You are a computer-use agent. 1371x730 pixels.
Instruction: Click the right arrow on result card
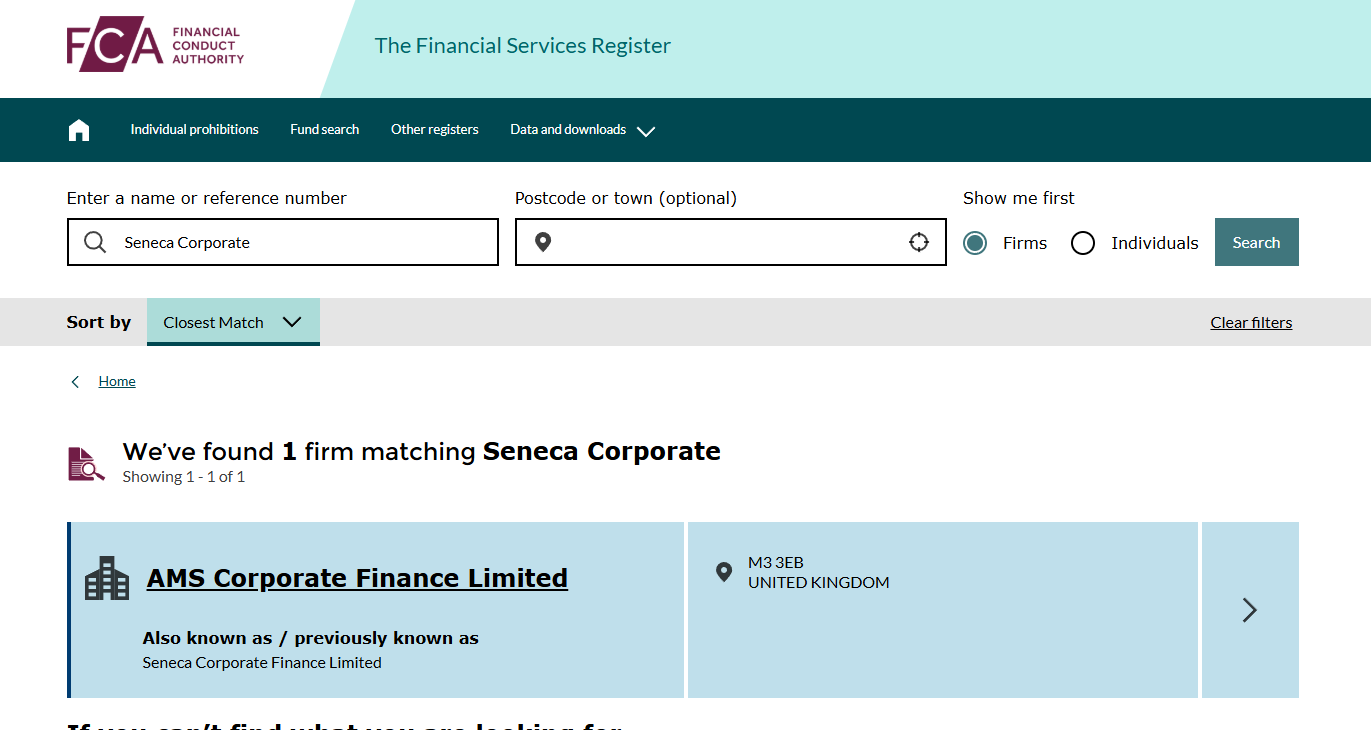1249,610
